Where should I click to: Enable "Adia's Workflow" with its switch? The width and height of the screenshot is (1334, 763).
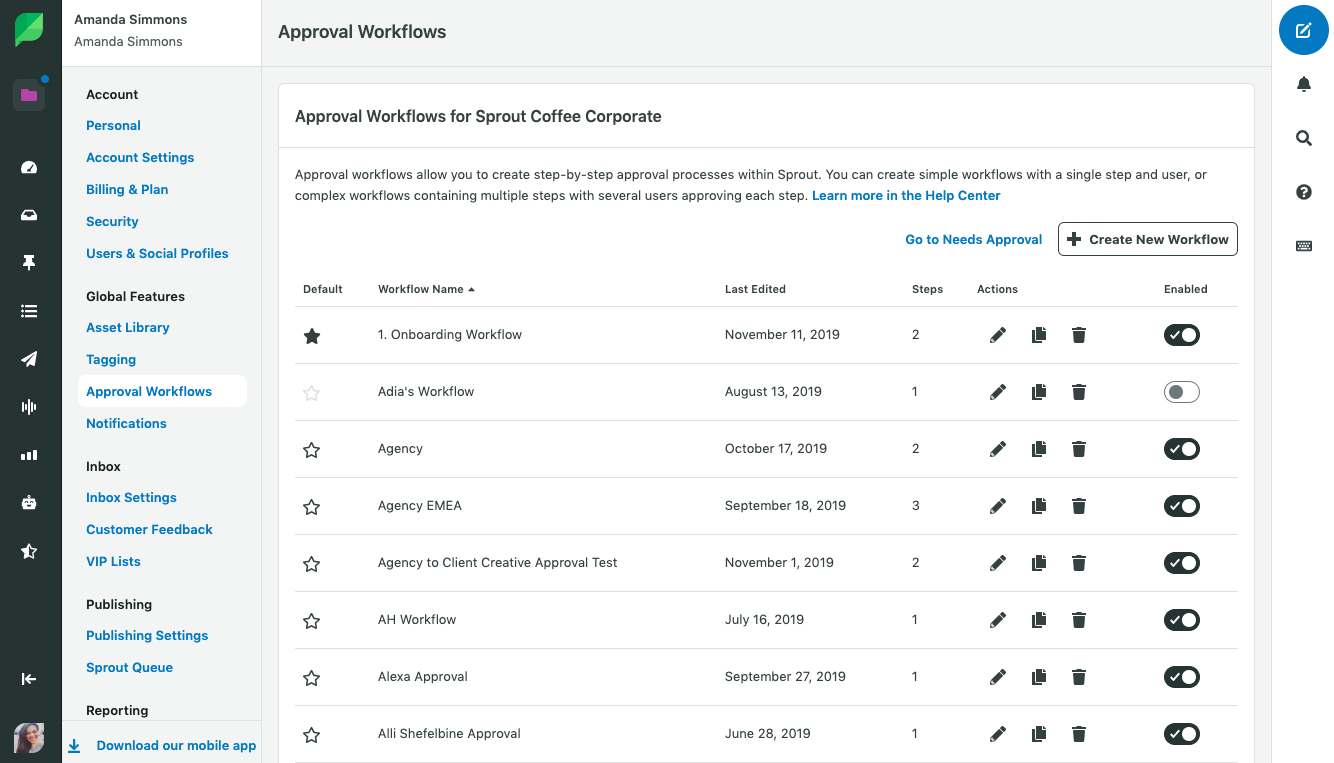tap(1181, 392)
